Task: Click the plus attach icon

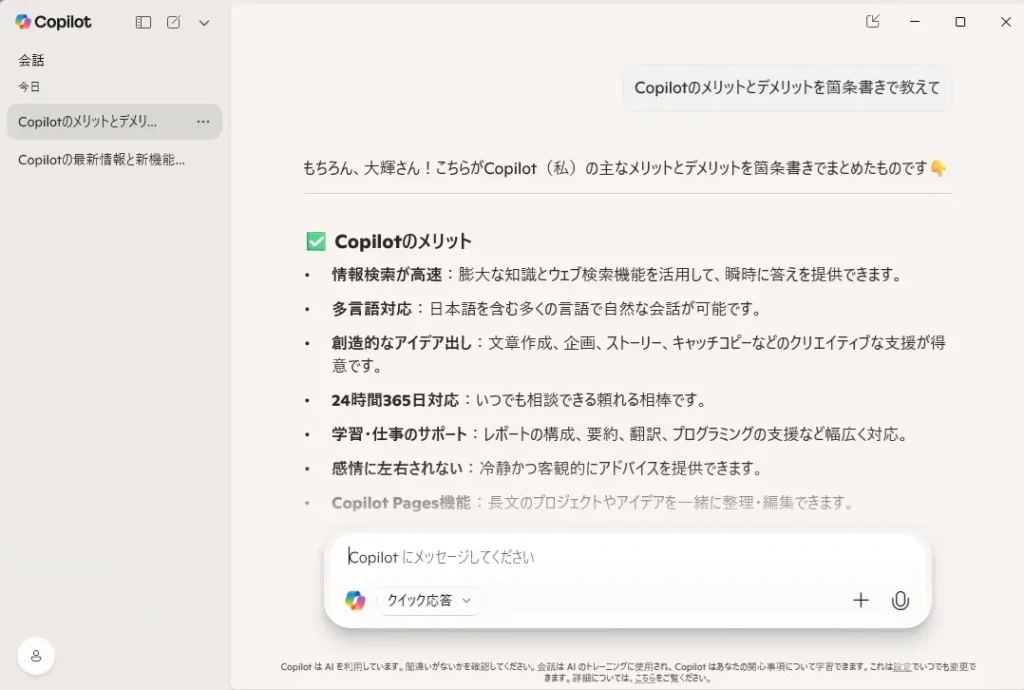Action: 861,600
